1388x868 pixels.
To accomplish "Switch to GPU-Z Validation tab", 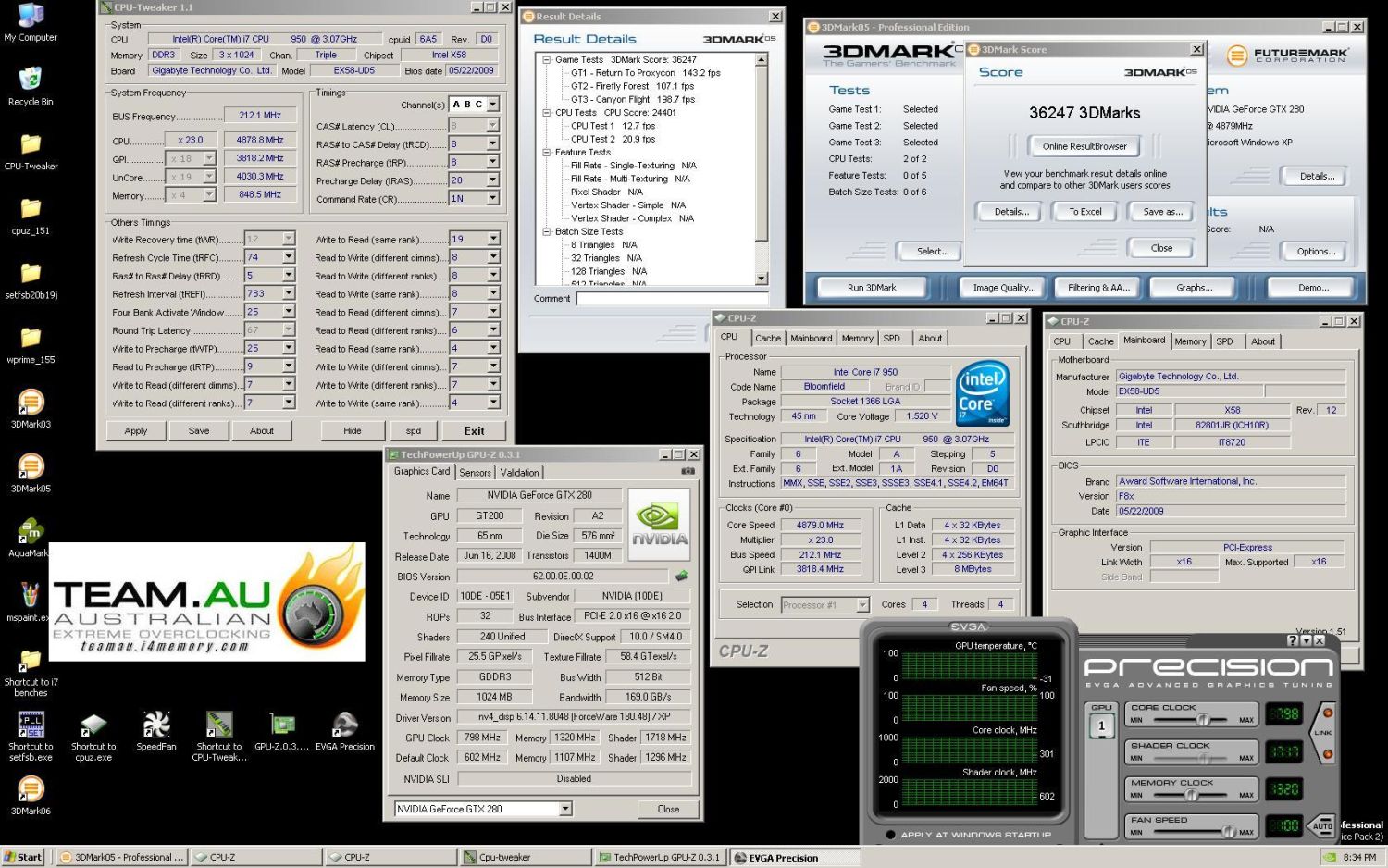I will [520, 473].
